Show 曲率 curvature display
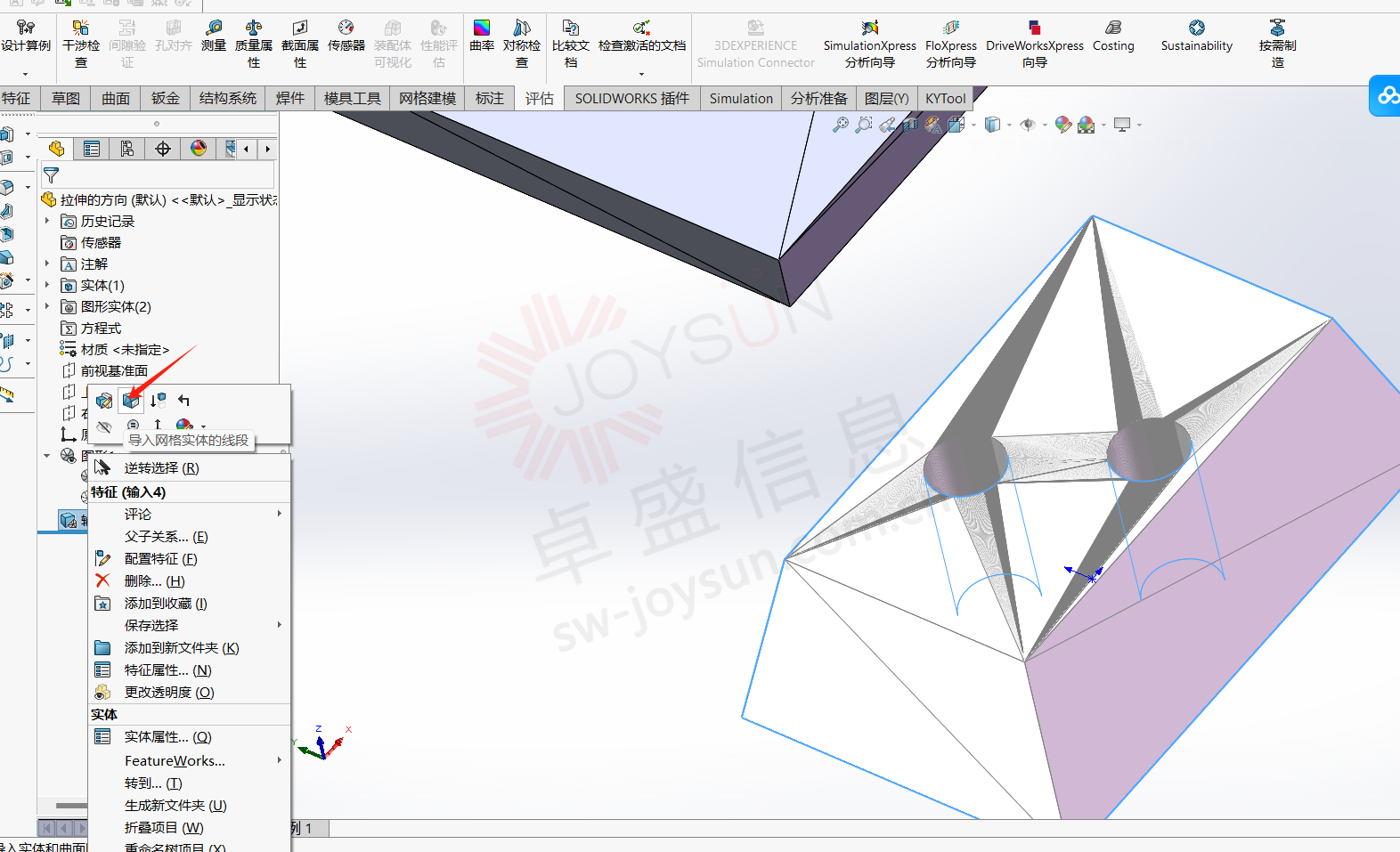Screen dimensions: 1400x852 (482, 37)
